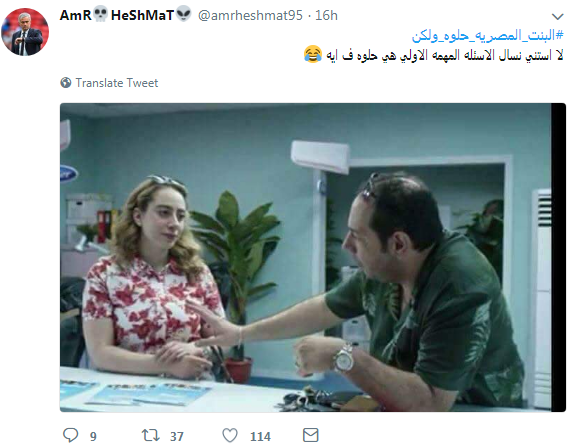Click the like count 114
Viewport: 576px width, 444px height.
tap(260, 436)
